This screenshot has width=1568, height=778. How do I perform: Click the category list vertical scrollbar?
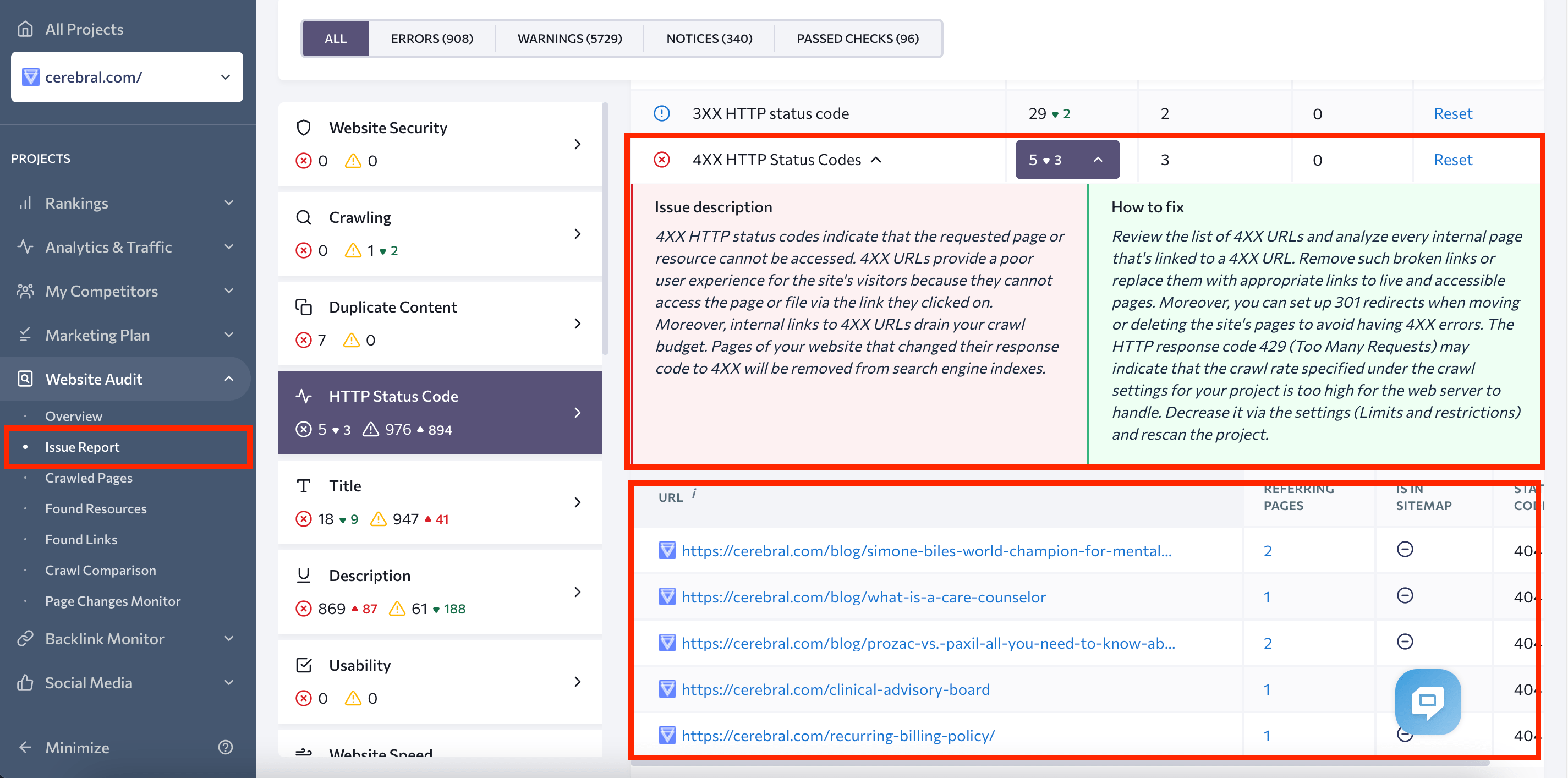tap(605, 228)
